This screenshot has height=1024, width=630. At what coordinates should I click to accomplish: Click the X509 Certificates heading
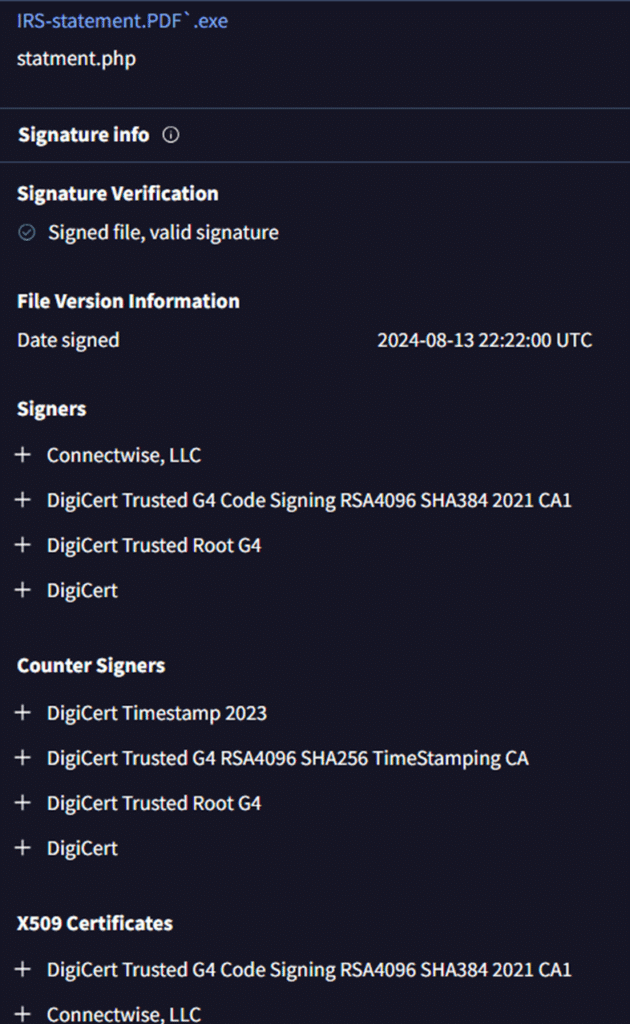95,923
